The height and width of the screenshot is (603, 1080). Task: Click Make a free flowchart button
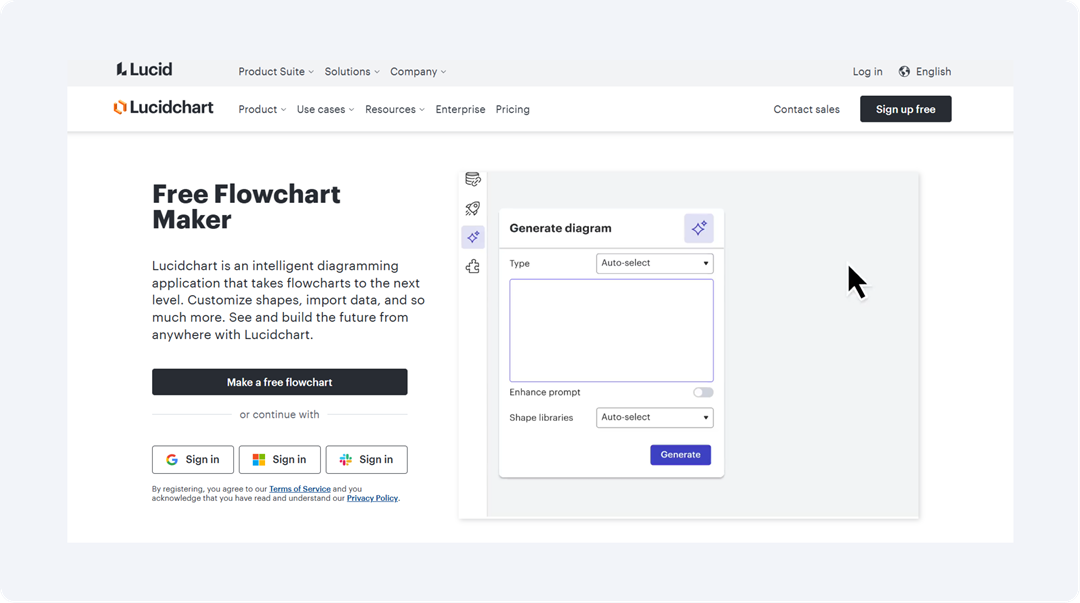280,382
